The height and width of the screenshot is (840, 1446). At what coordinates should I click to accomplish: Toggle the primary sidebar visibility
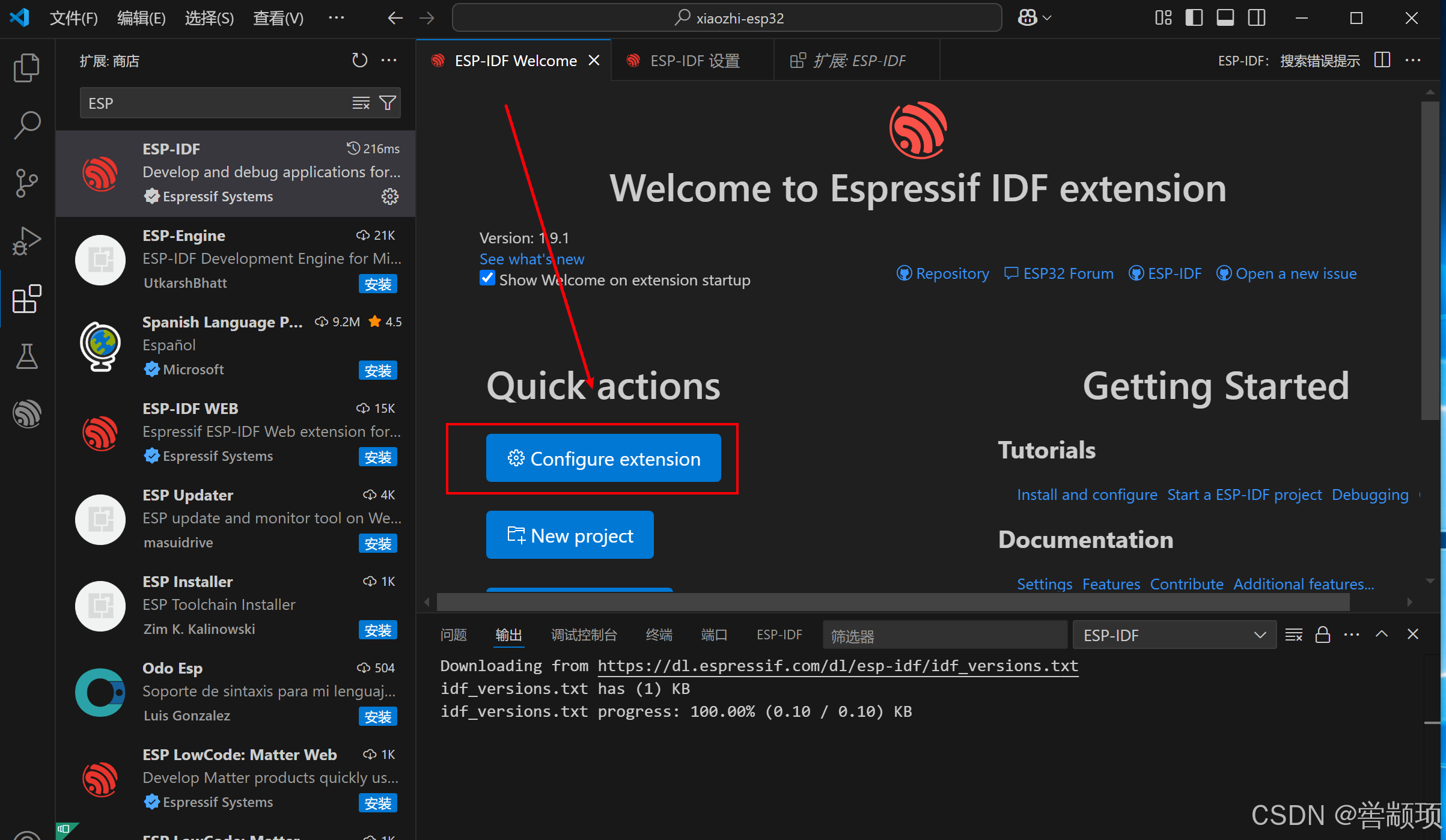click(x=1194, y=18)
